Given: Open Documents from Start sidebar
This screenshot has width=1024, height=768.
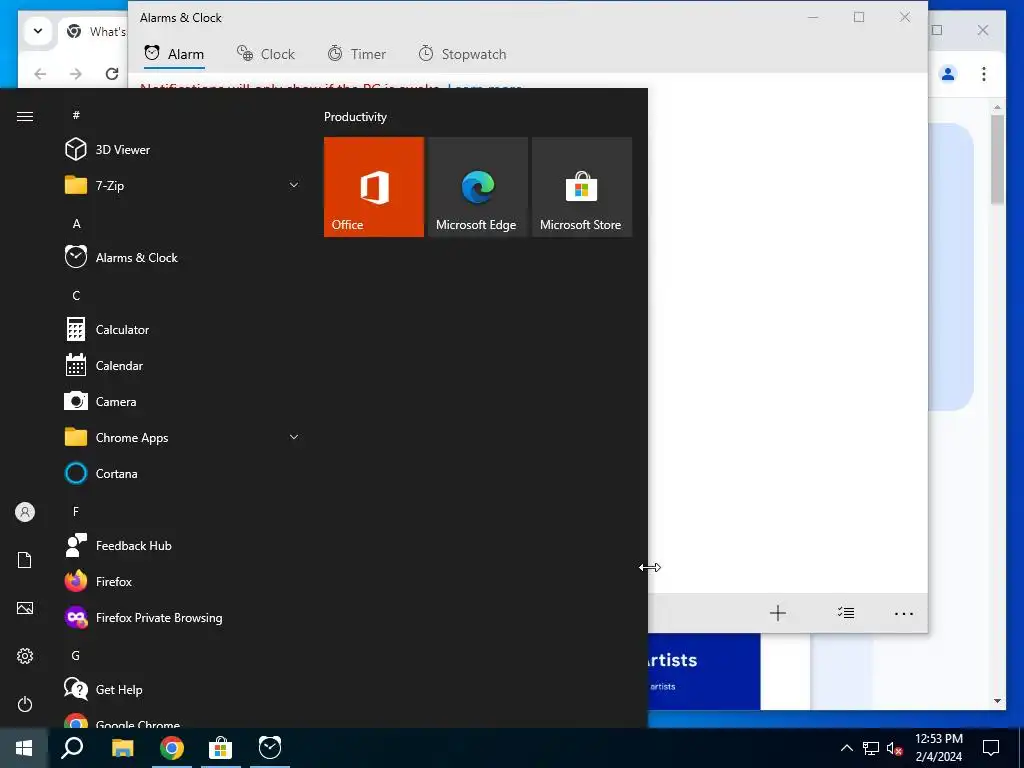Looking at the screenshot, I should tap(25, 560).
